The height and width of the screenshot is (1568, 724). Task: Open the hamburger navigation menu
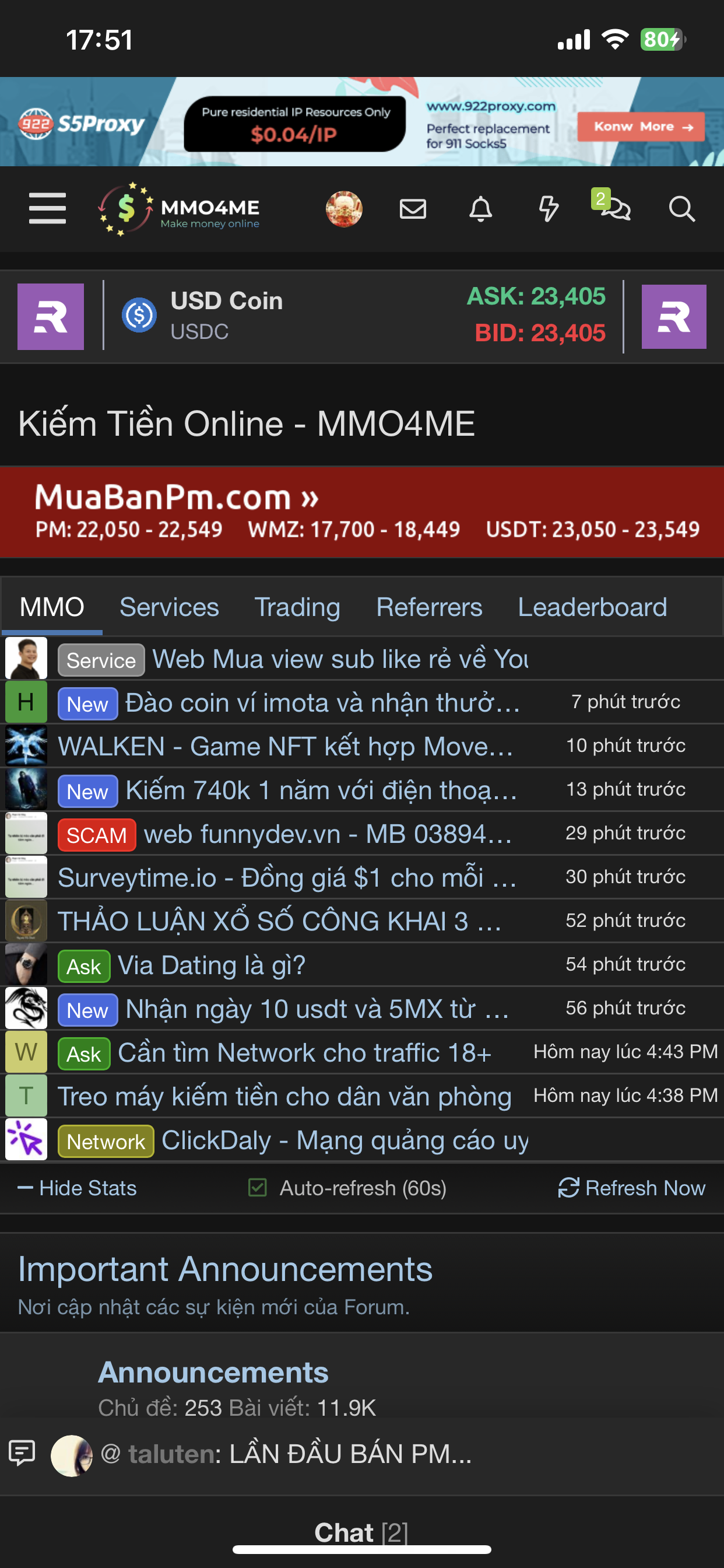point(47,209)
